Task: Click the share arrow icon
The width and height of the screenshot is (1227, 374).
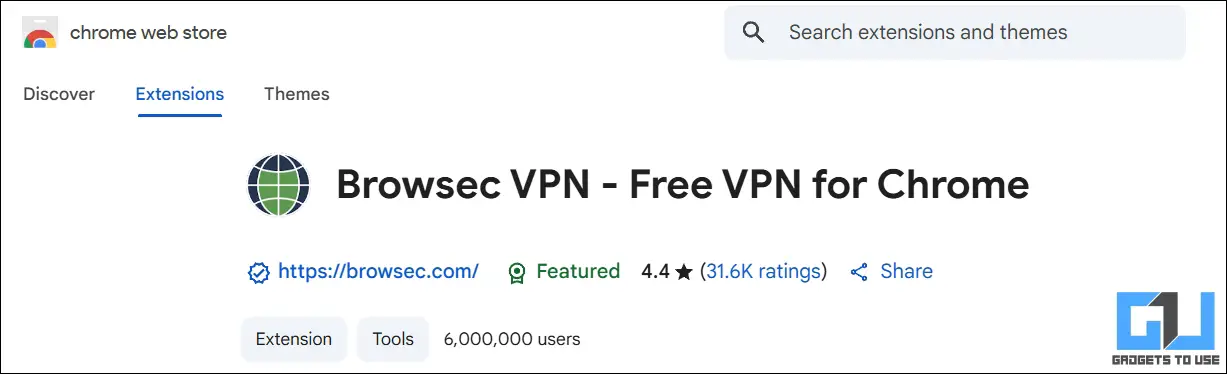Action: (x=858, y=272)
